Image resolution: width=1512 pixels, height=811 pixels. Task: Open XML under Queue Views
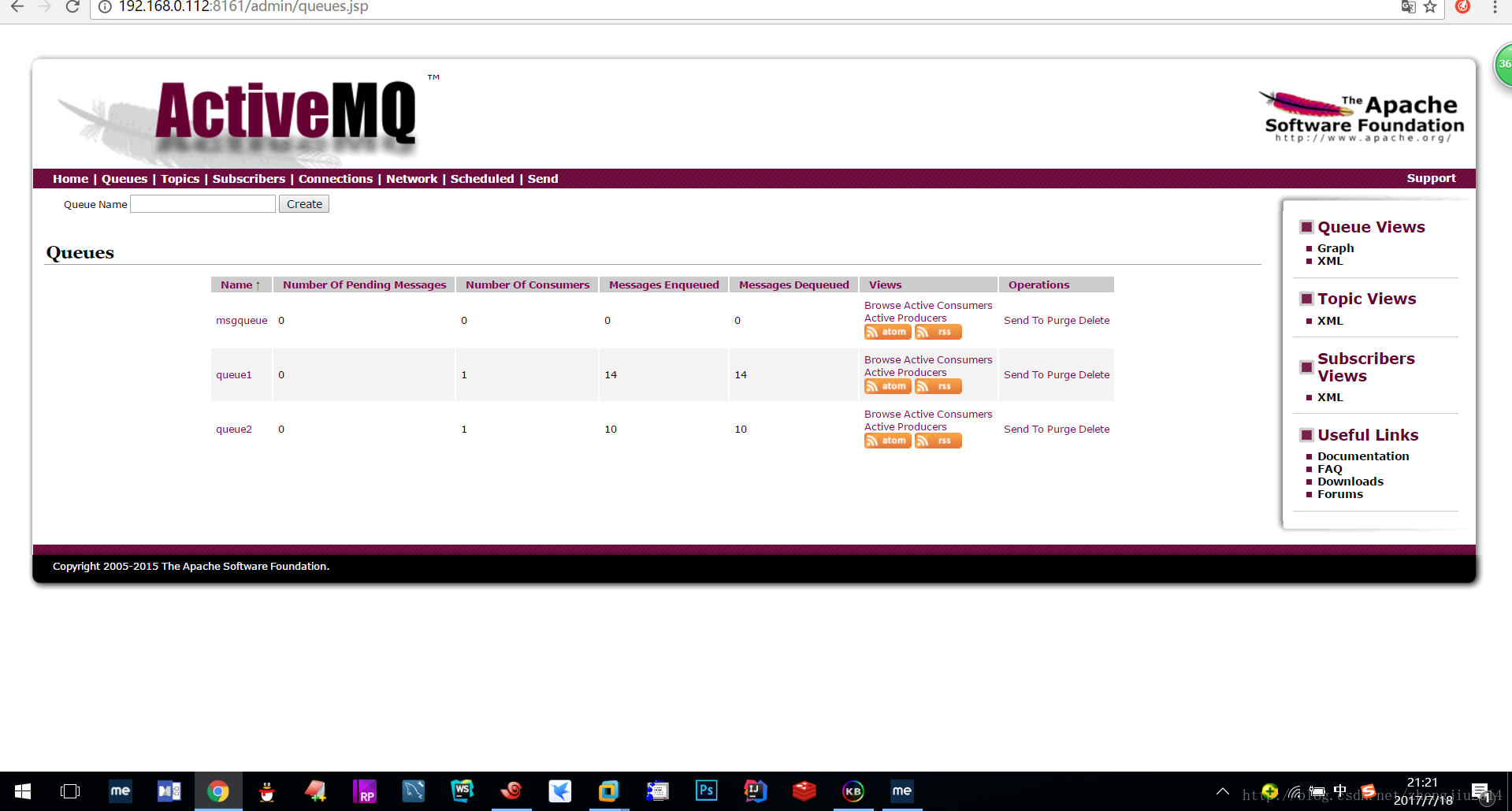[x=1330, y=261]
